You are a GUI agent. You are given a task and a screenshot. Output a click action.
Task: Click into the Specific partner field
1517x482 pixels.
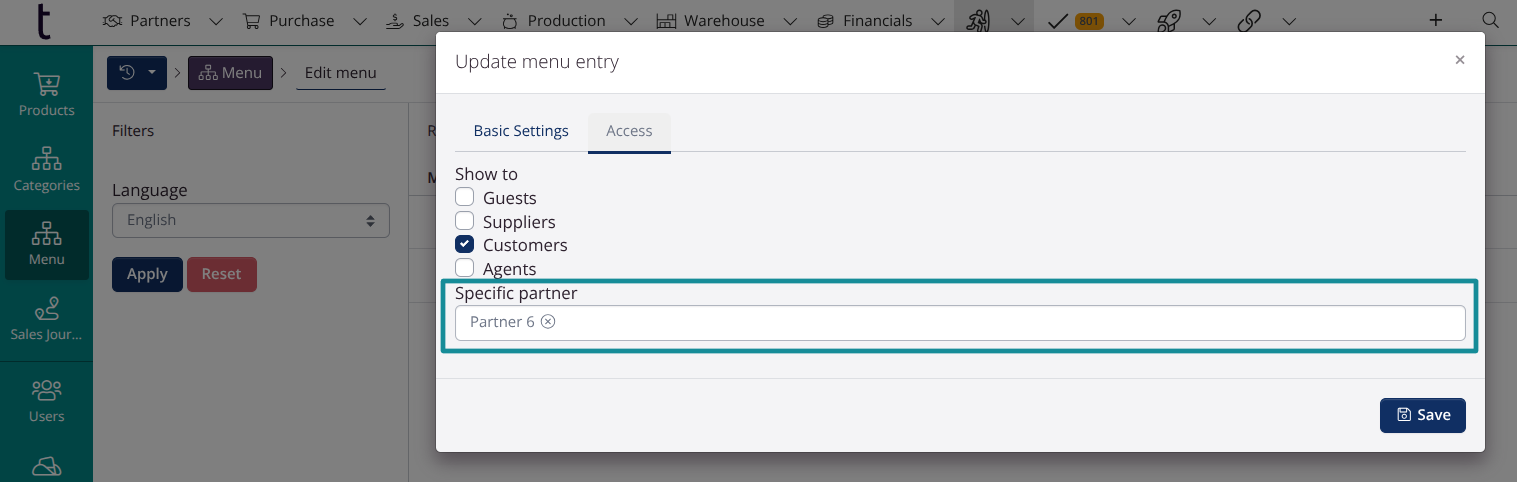(x=1000, y=323)
